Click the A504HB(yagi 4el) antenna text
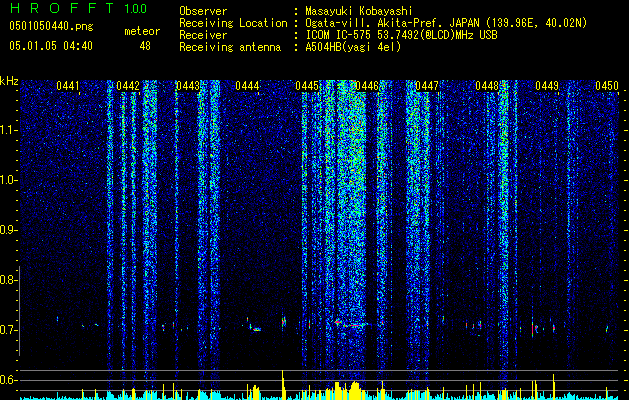 tap(353, 47)
